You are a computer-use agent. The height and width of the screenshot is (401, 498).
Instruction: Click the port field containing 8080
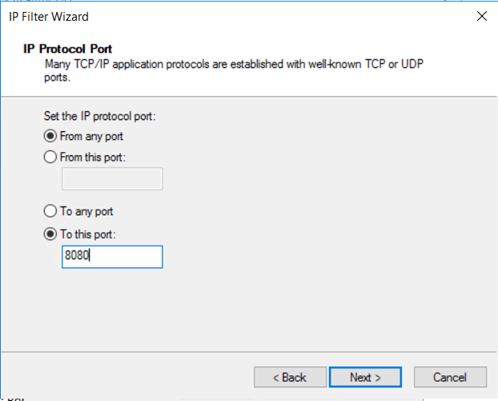tap(112, 257)
